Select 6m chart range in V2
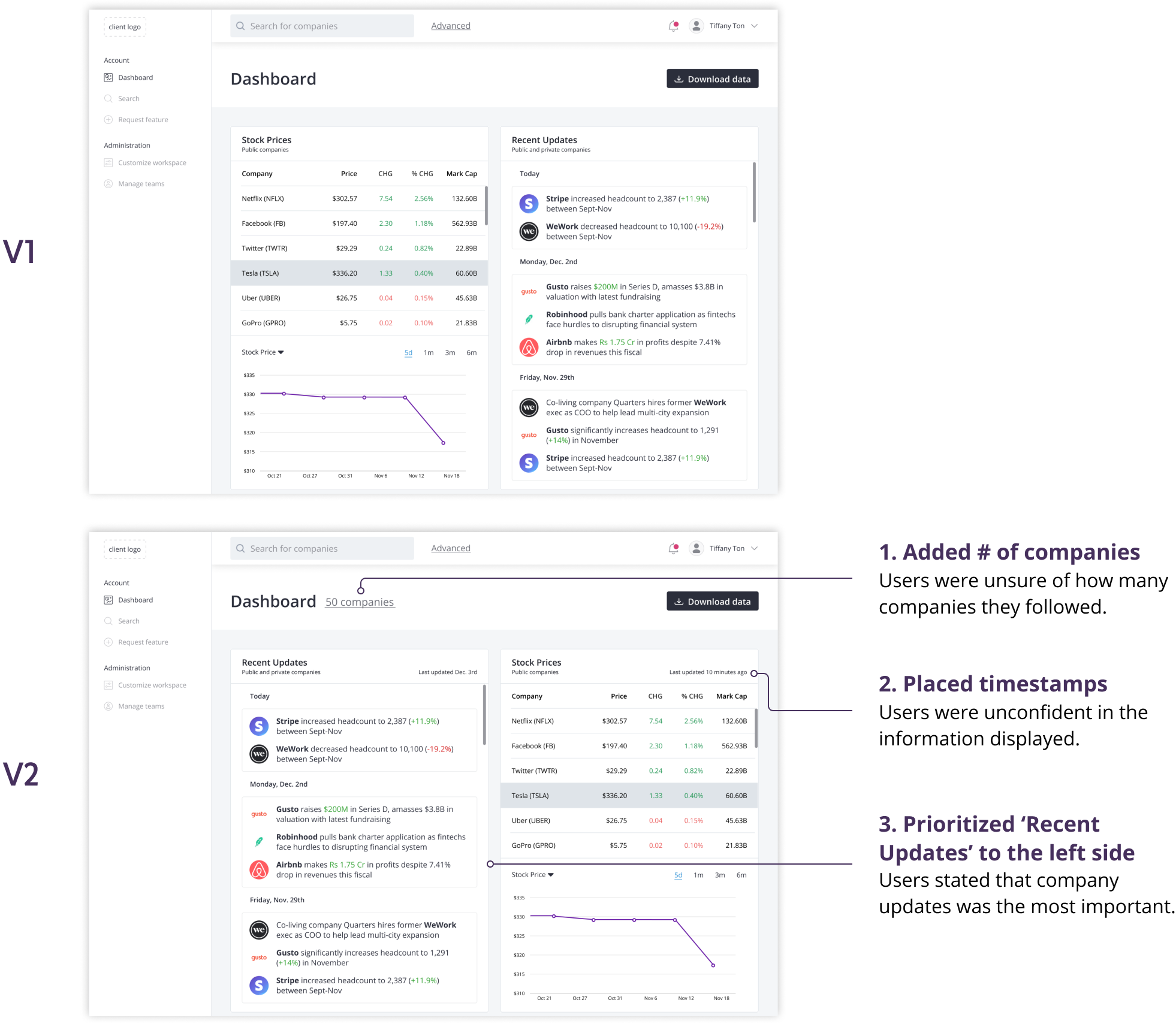 [x=741, y=875]
